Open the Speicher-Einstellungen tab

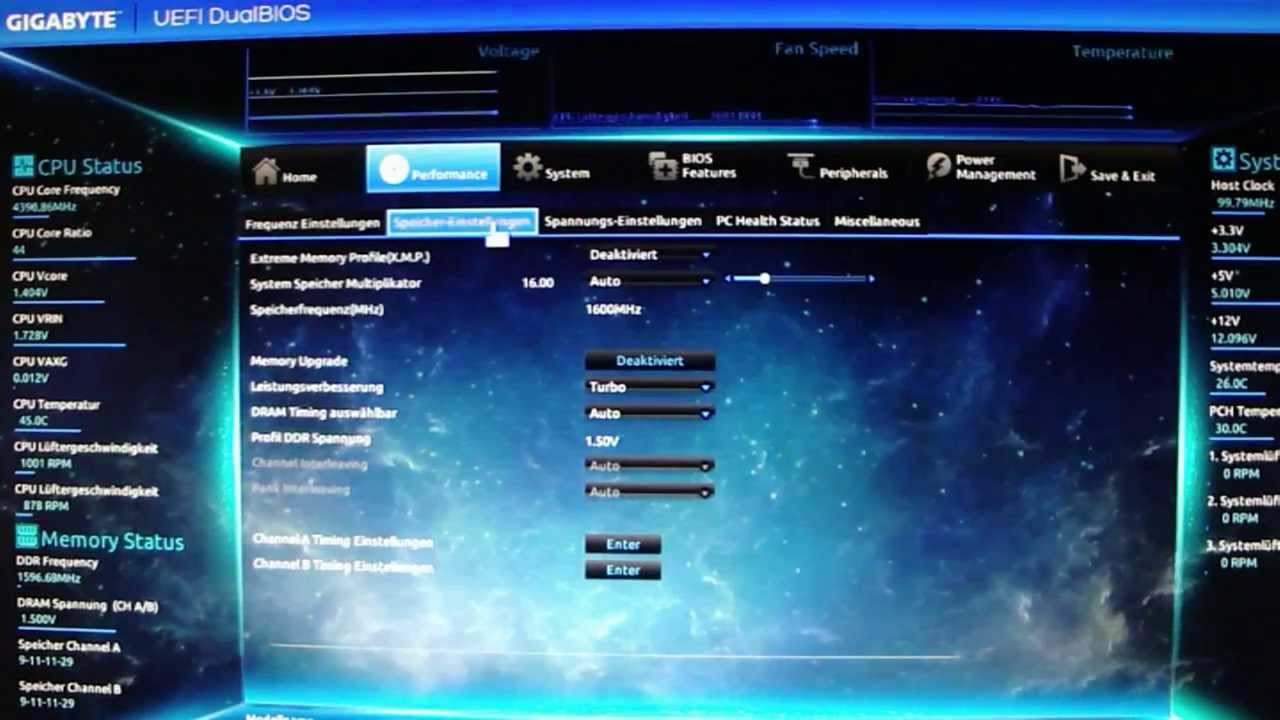462,222
